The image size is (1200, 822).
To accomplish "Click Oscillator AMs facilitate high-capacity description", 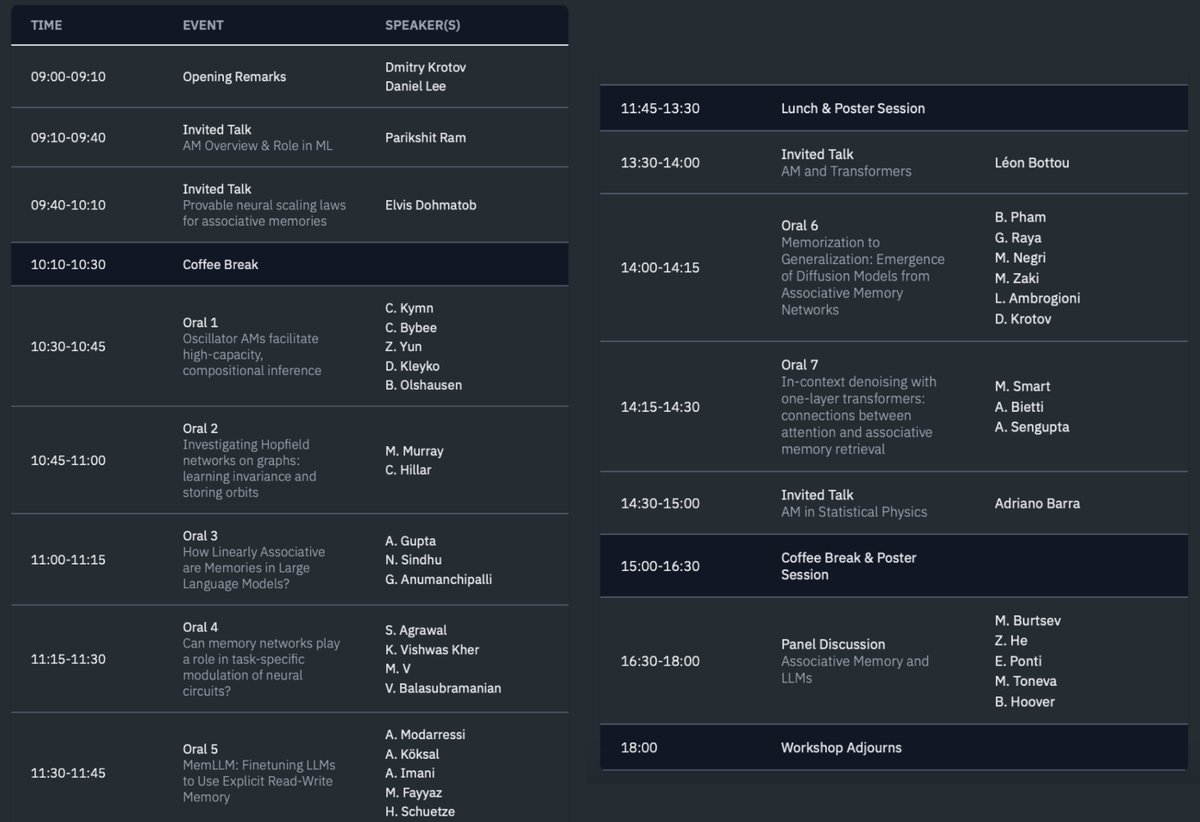I will tap(252, 354).
